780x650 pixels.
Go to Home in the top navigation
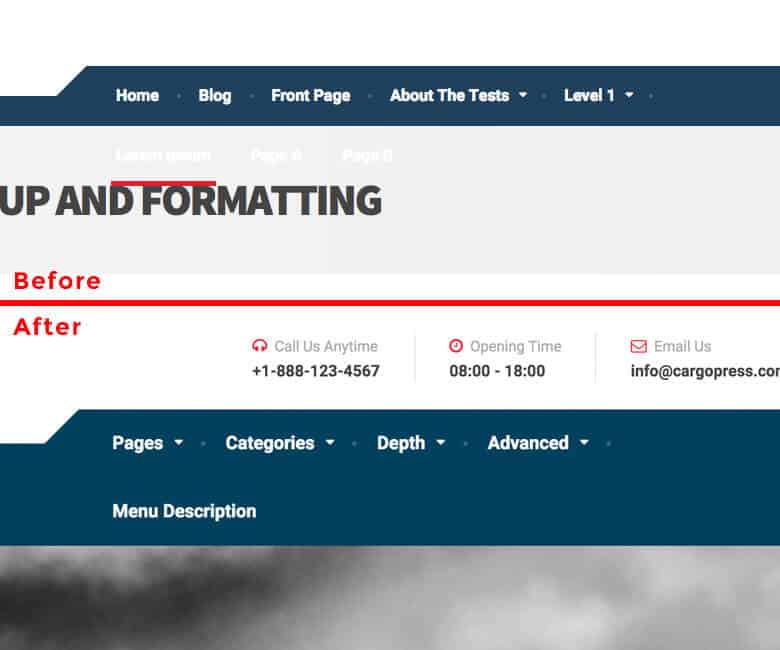point(137,96)
